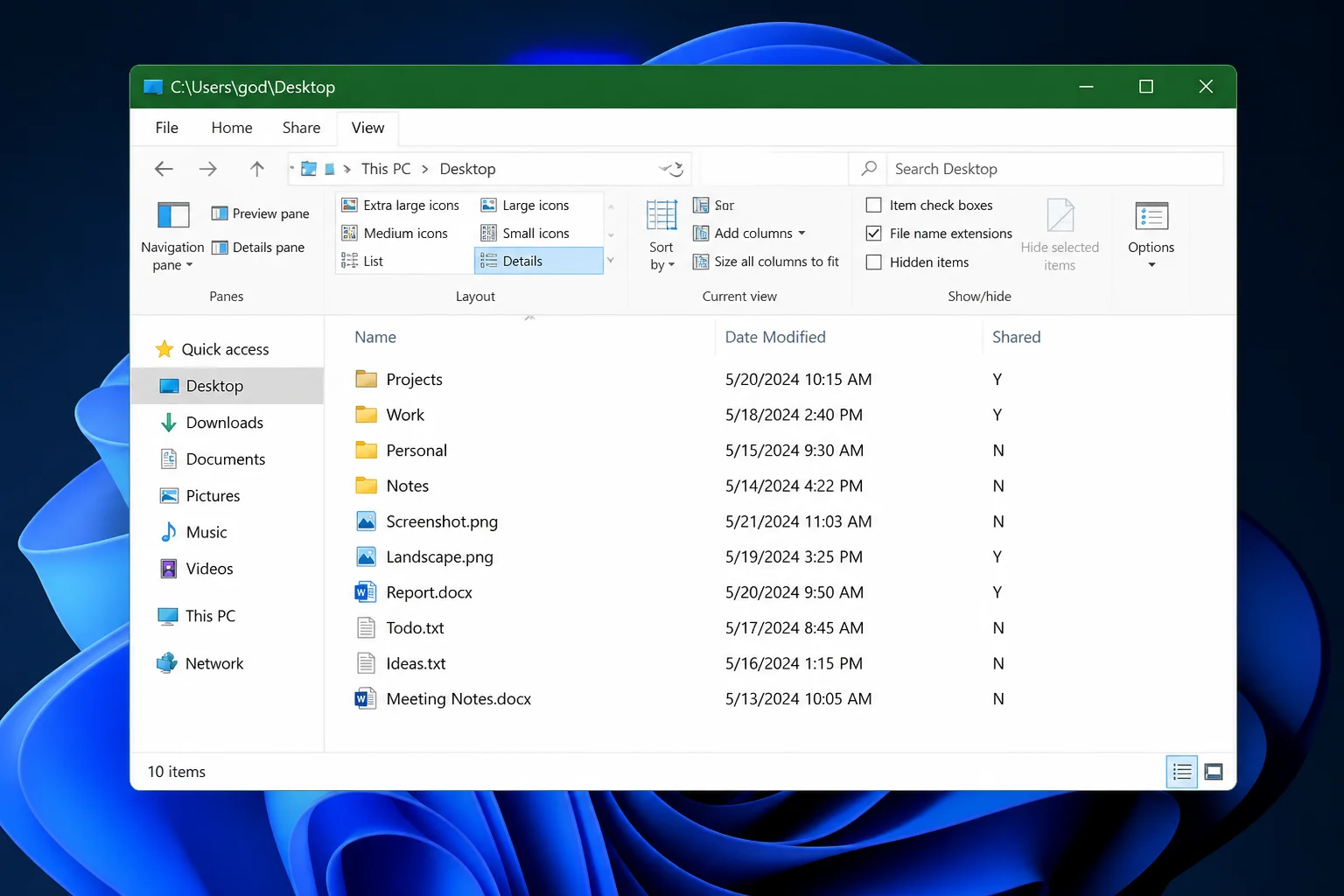Enable Hidden items checkbox
Screen dimensions: 1344x896
pos(873,262)
